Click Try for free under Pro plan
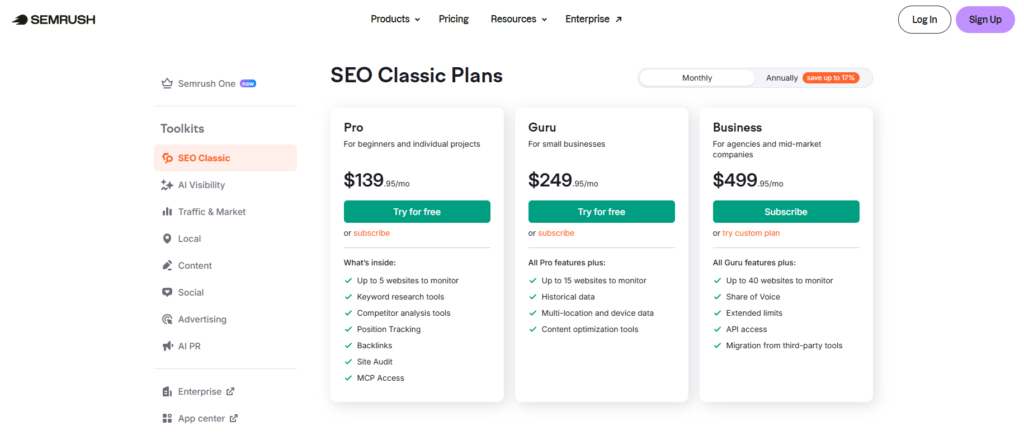 417,212
